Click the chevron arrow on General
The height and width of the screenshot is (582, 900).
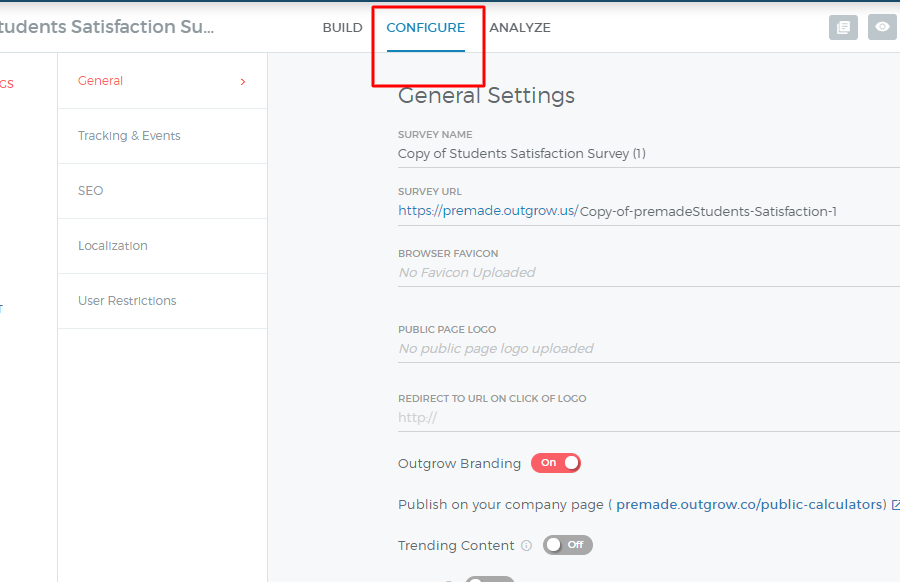(x=242, y=82)
